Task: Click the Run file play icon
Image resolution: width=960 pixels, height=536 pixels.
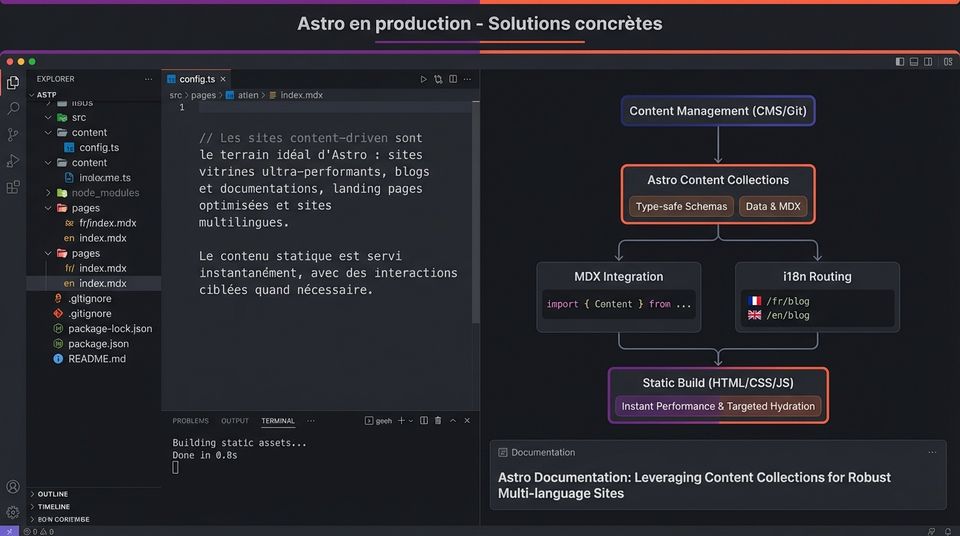Action: [423, 79]
